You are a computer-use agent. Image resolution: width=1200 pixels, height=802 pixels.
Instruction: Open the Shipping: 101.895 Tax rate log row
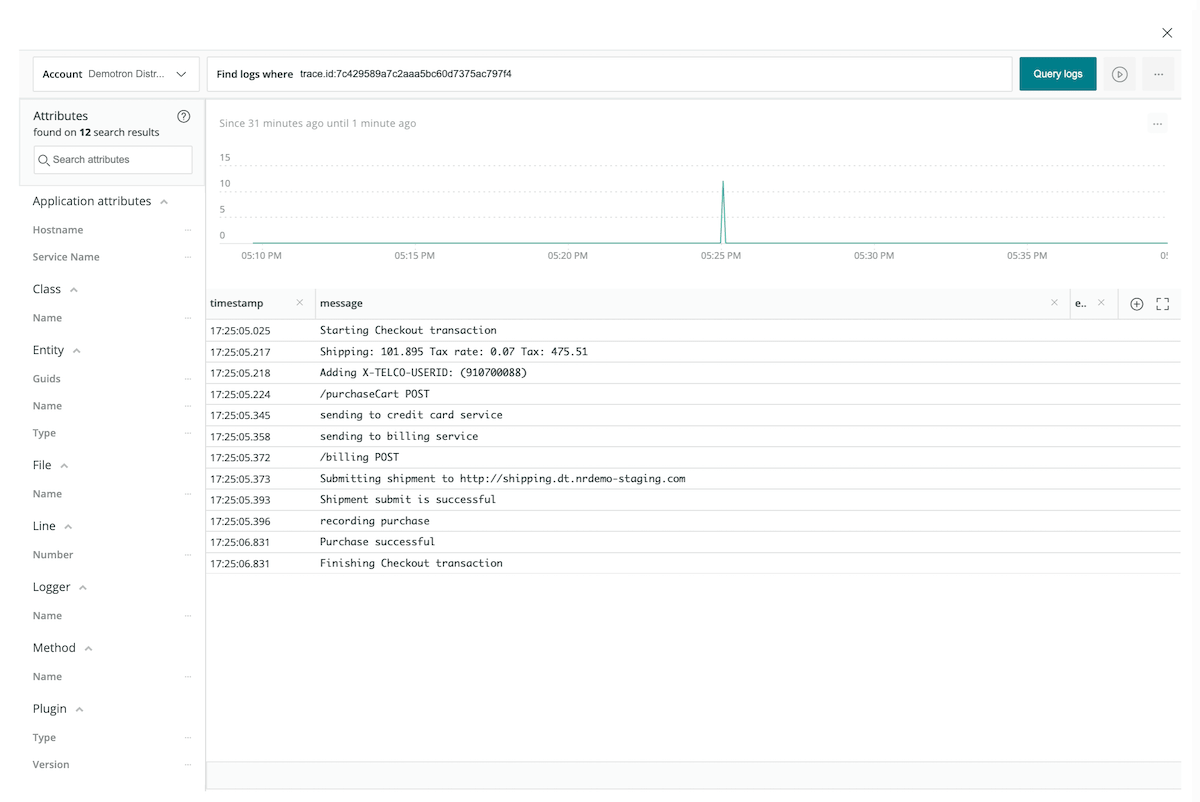pyautogui.click(x=693, y=352)
